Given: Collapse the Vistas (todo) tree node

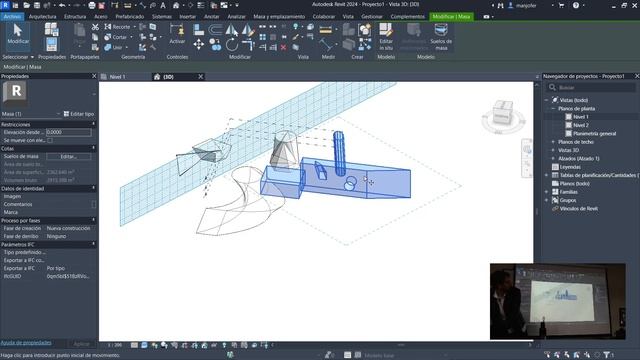Looking at the screenshot, I should click(546, 100).
